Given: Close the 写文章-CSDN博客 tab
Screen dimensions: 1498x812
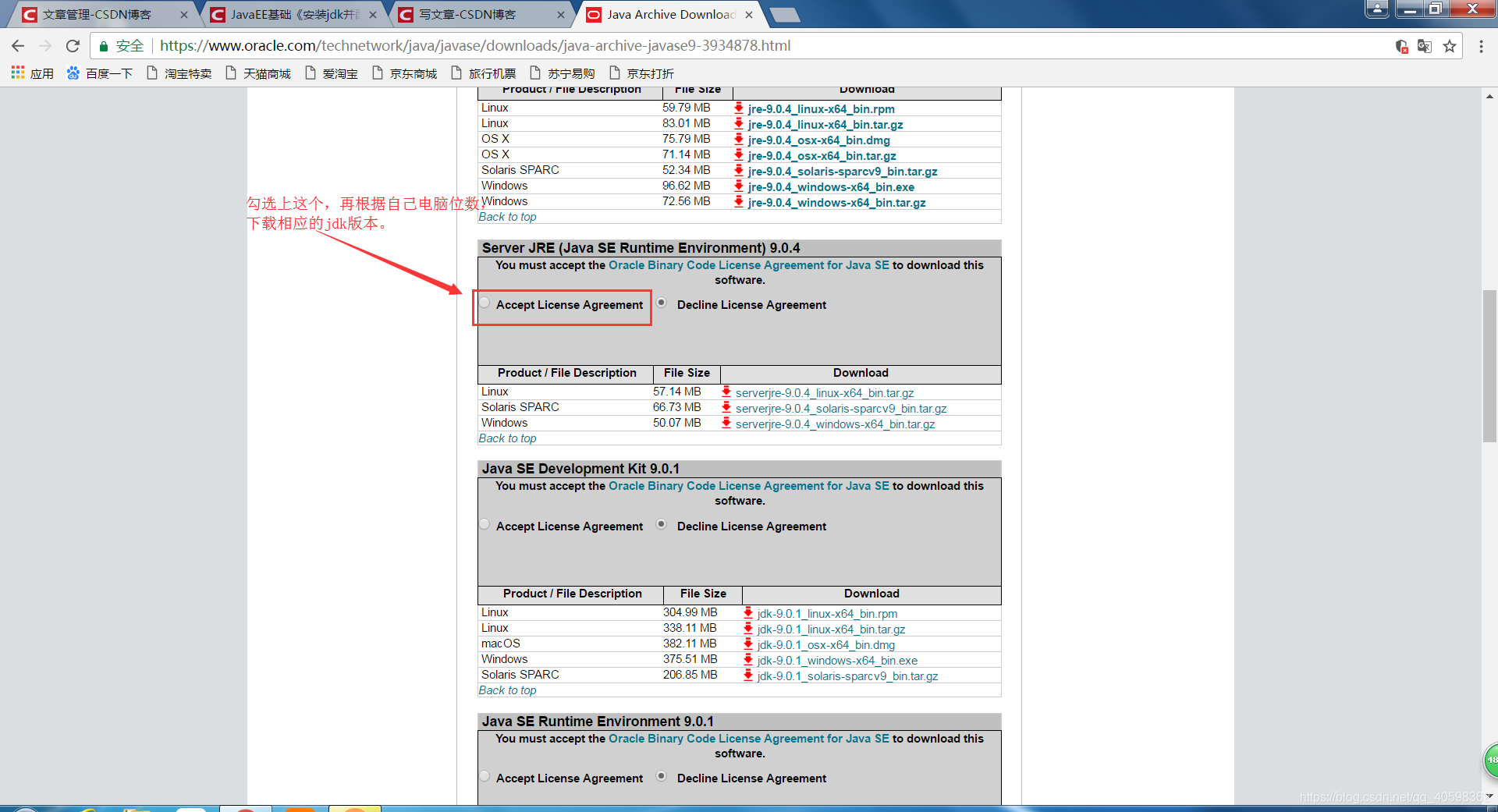Looking at the screenshot, I should [x=561, y=15].
